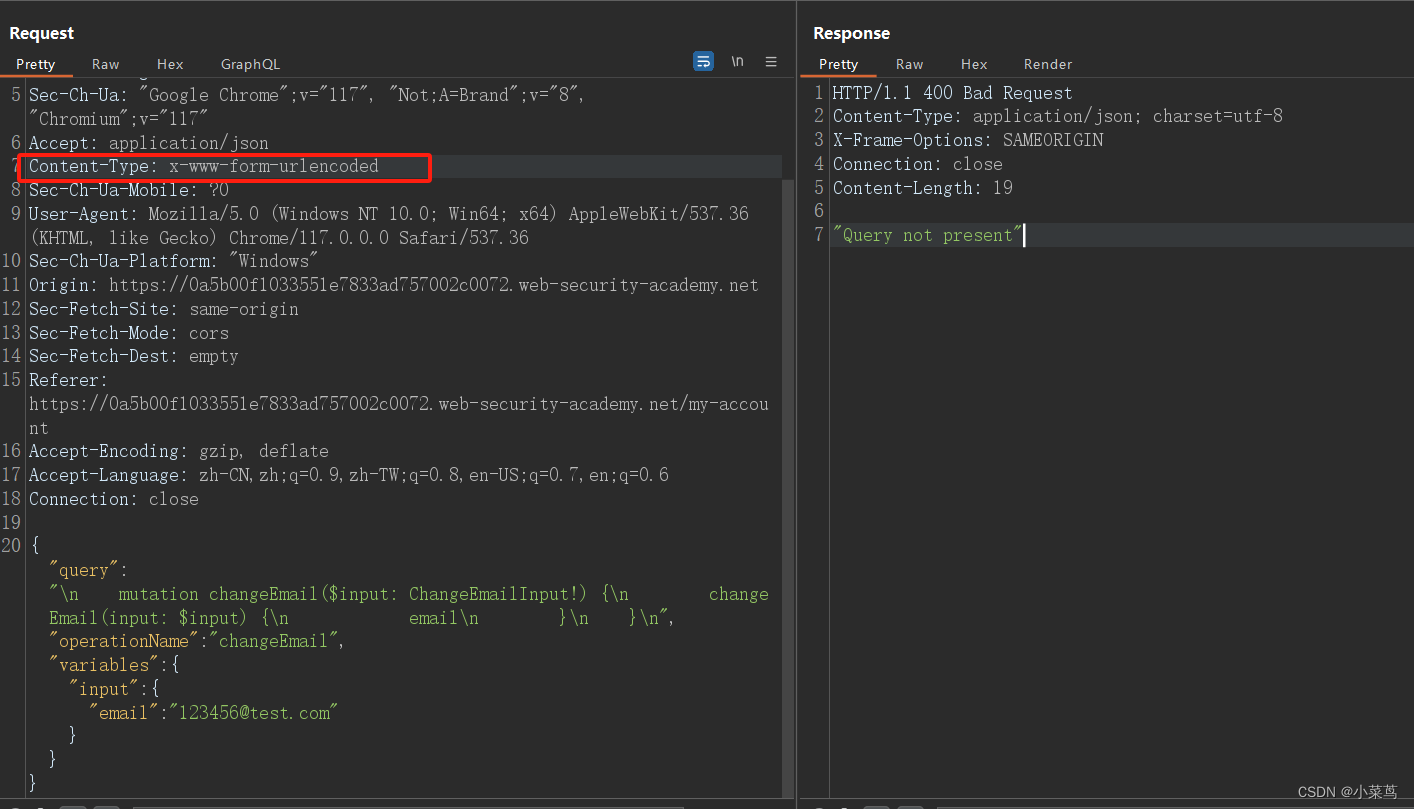The width and height of the screenshot is (1414, 809).
Task: Click the "query": key in JSON body
Action: (x=88, y=570)
